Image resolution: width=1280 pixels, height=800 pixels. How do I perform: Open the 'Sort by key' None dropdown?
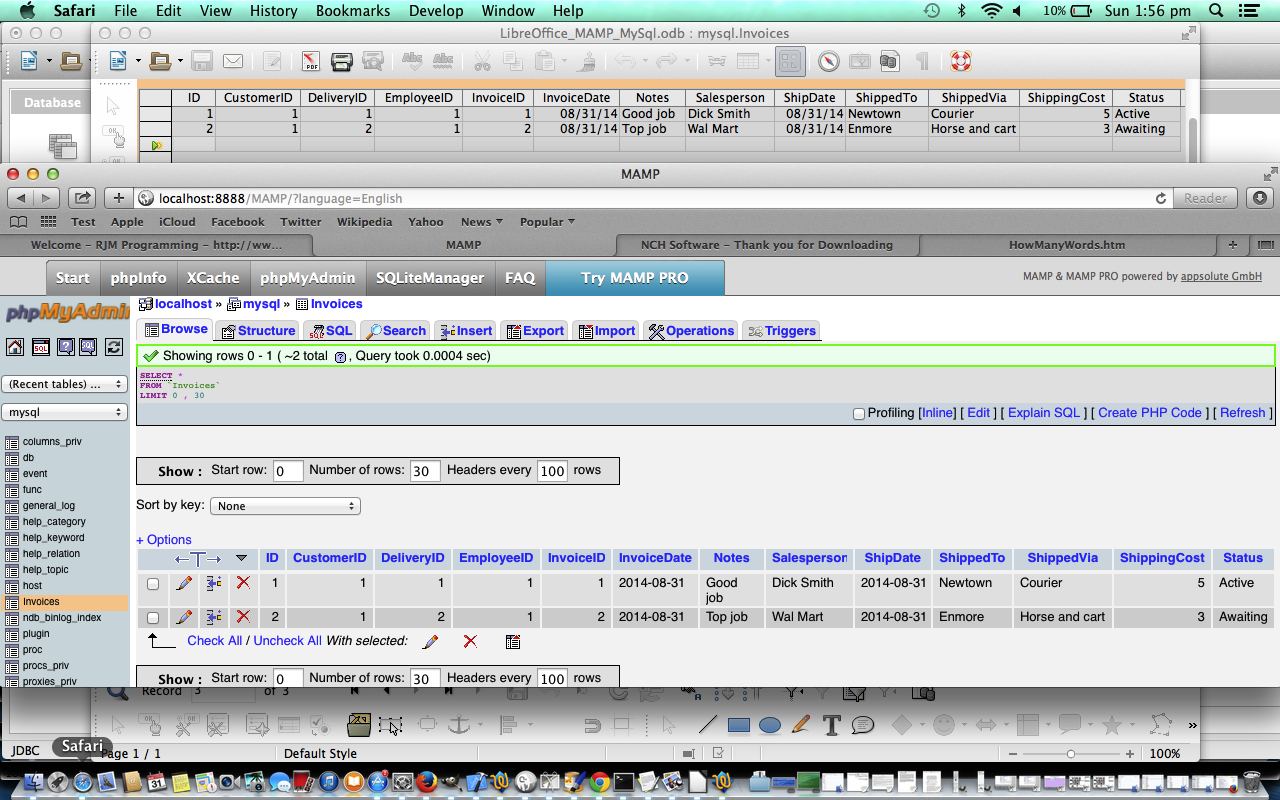[x=285, y=506]
